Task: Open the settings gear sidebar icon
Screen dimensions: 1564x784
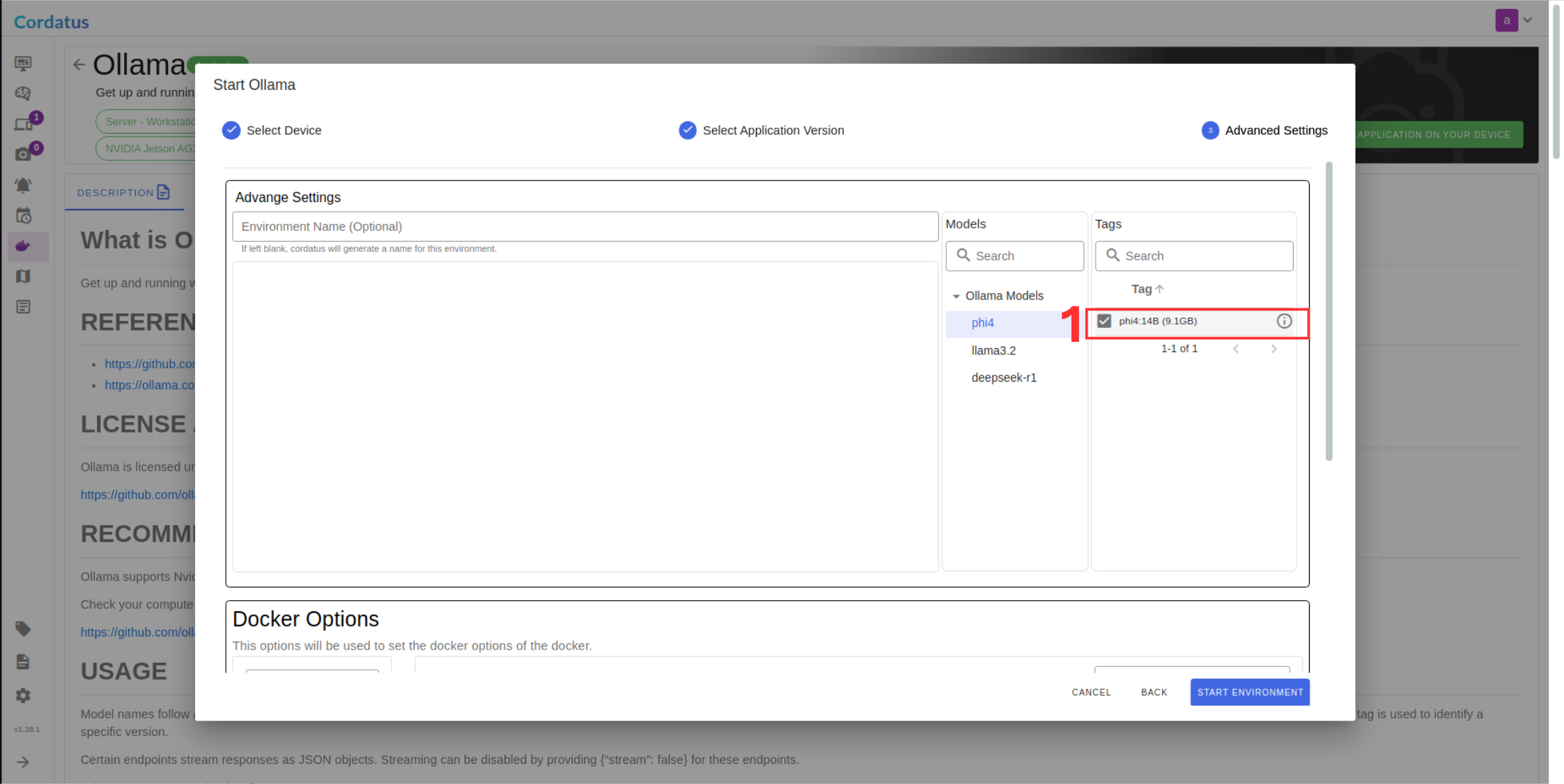Action: 23,695
